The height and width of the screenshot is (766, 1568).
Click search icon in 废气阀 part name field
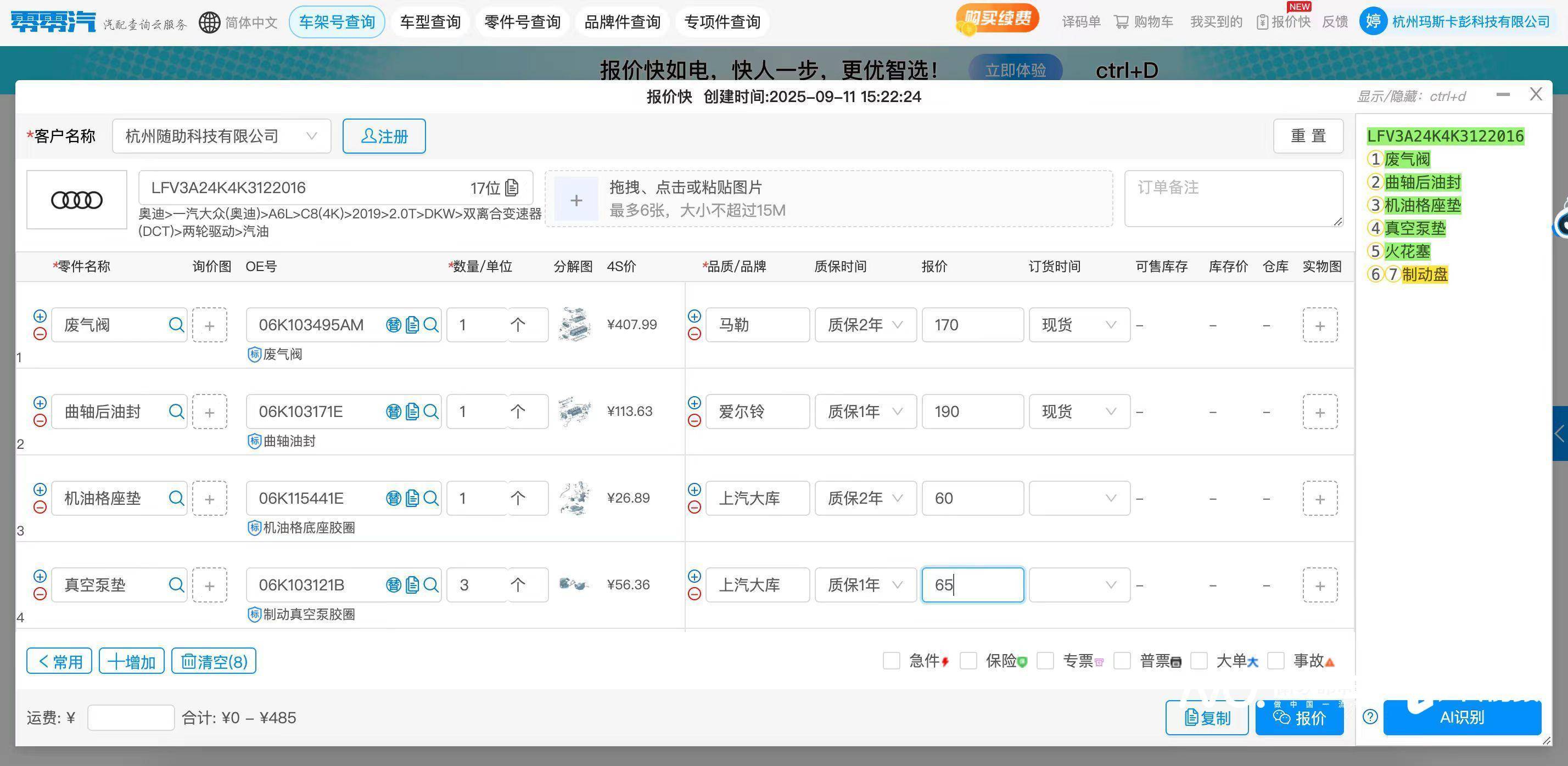[176, 325]
